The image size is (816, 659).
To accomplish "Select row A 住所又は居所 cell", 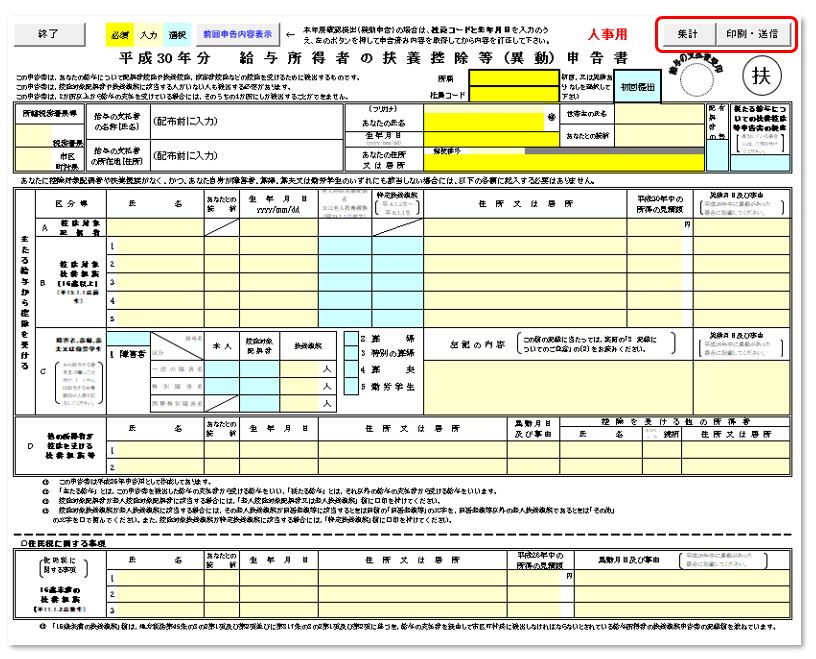I will pyautogui.click(x=526, y=228).
